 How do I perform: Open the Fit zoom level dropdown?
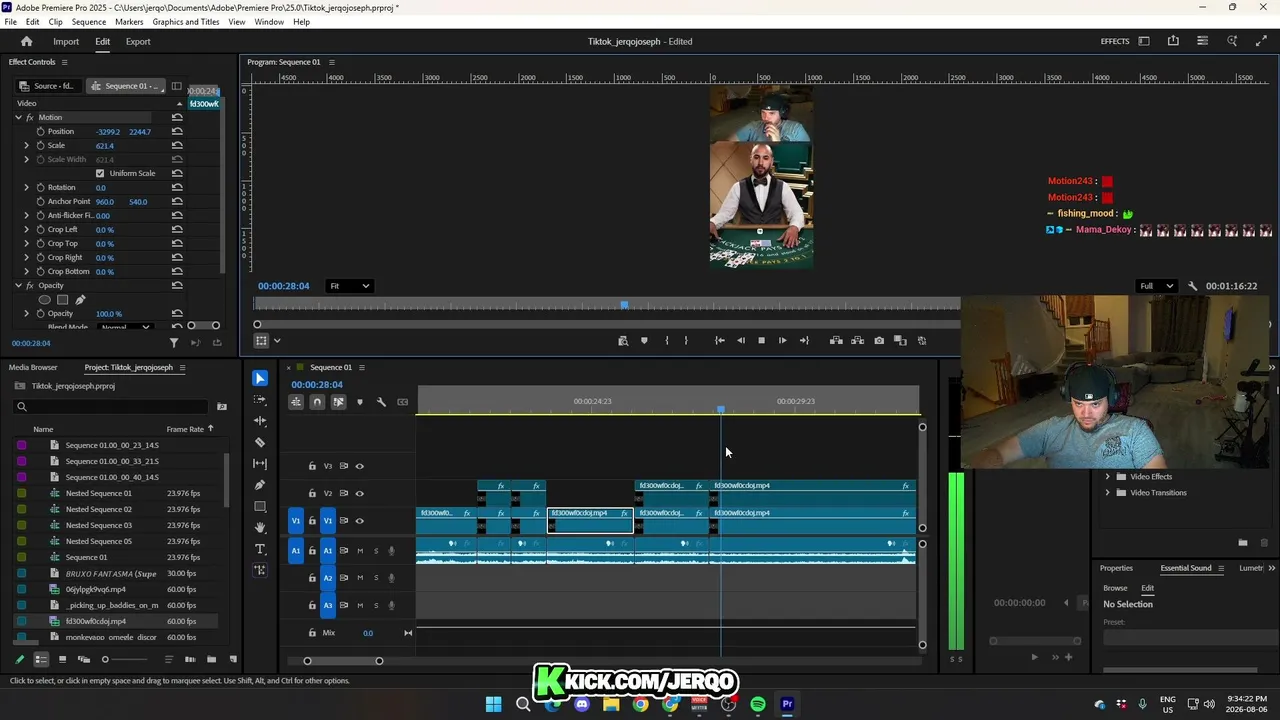coord(350,286)
